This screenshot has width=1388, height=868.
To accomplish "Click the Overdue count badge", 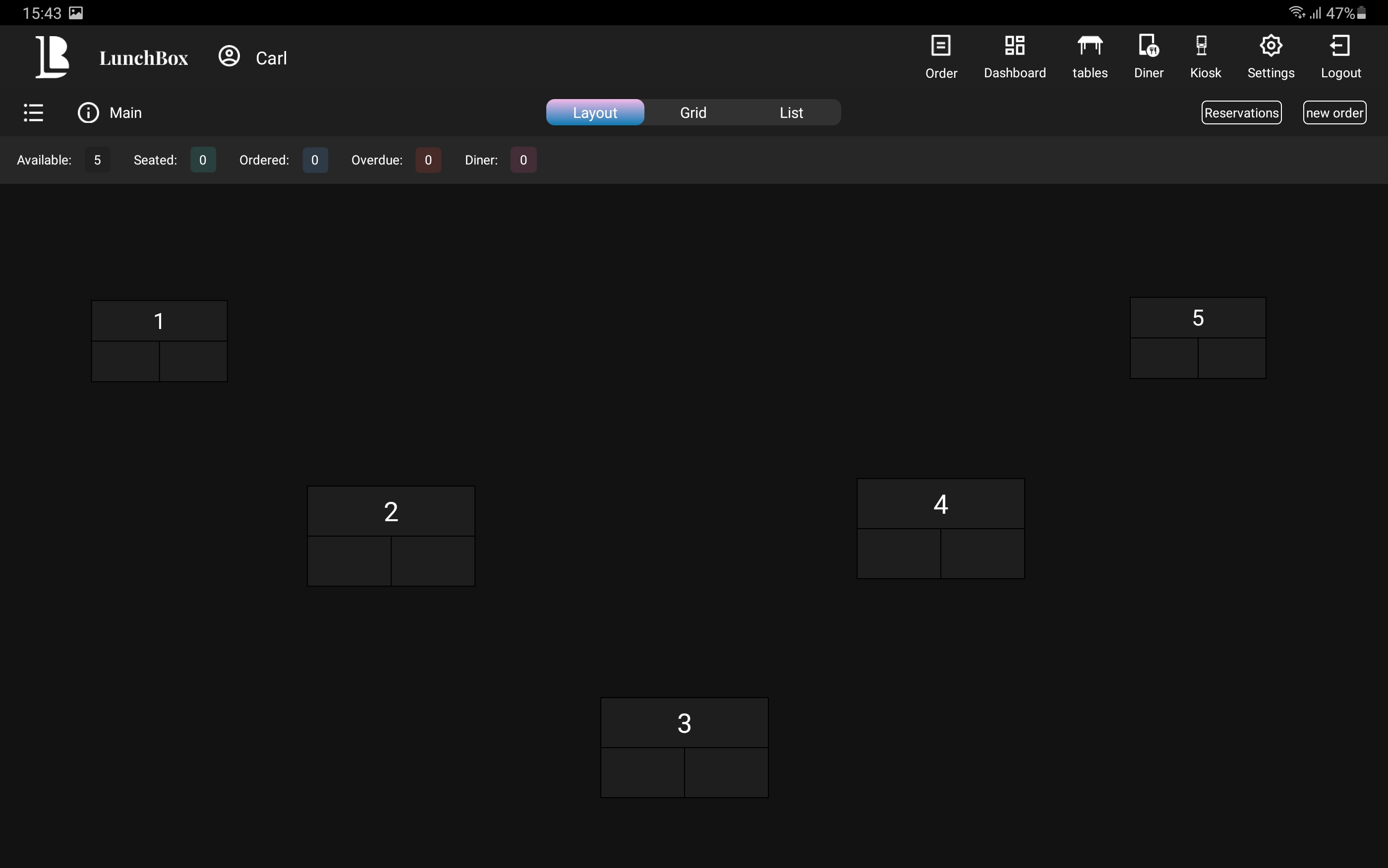I will pyautogui.click(x=428, y=160).
